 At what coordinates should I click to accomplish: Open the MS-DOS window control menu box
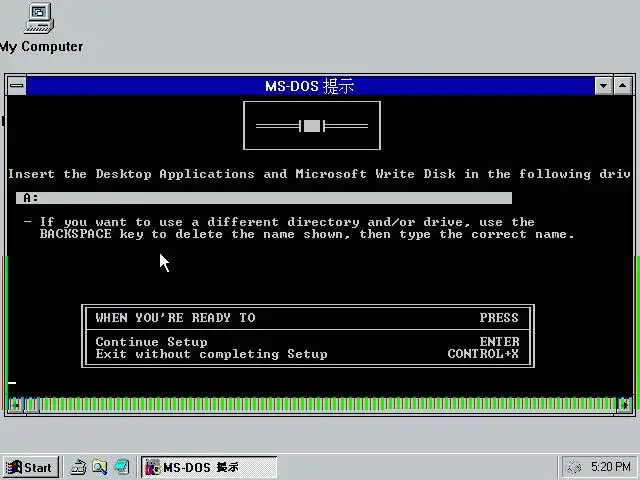(17, 86)
